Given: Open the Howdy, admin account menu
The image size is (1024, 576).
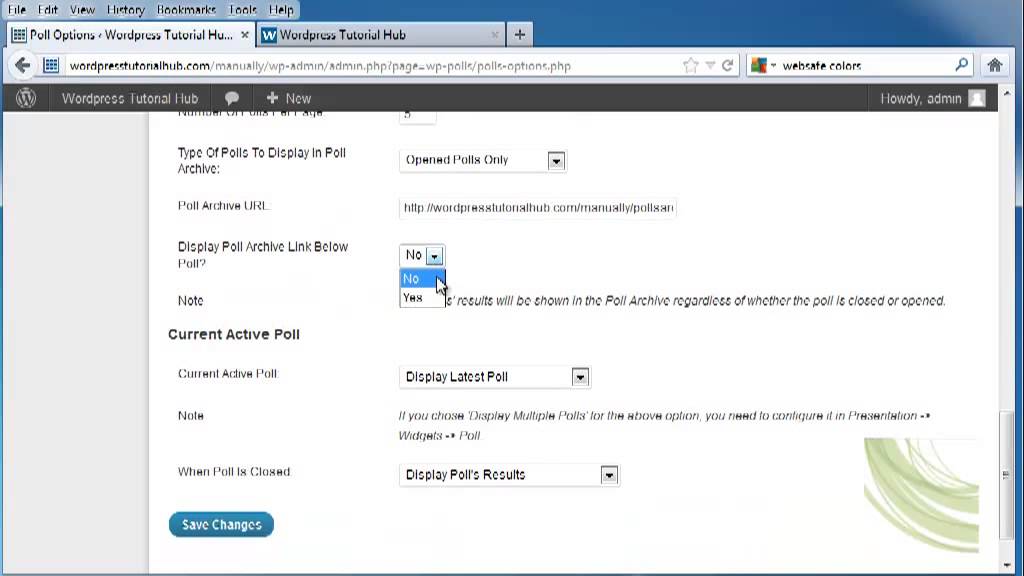Looking at the screenshot, I should [x=933, y=99].
